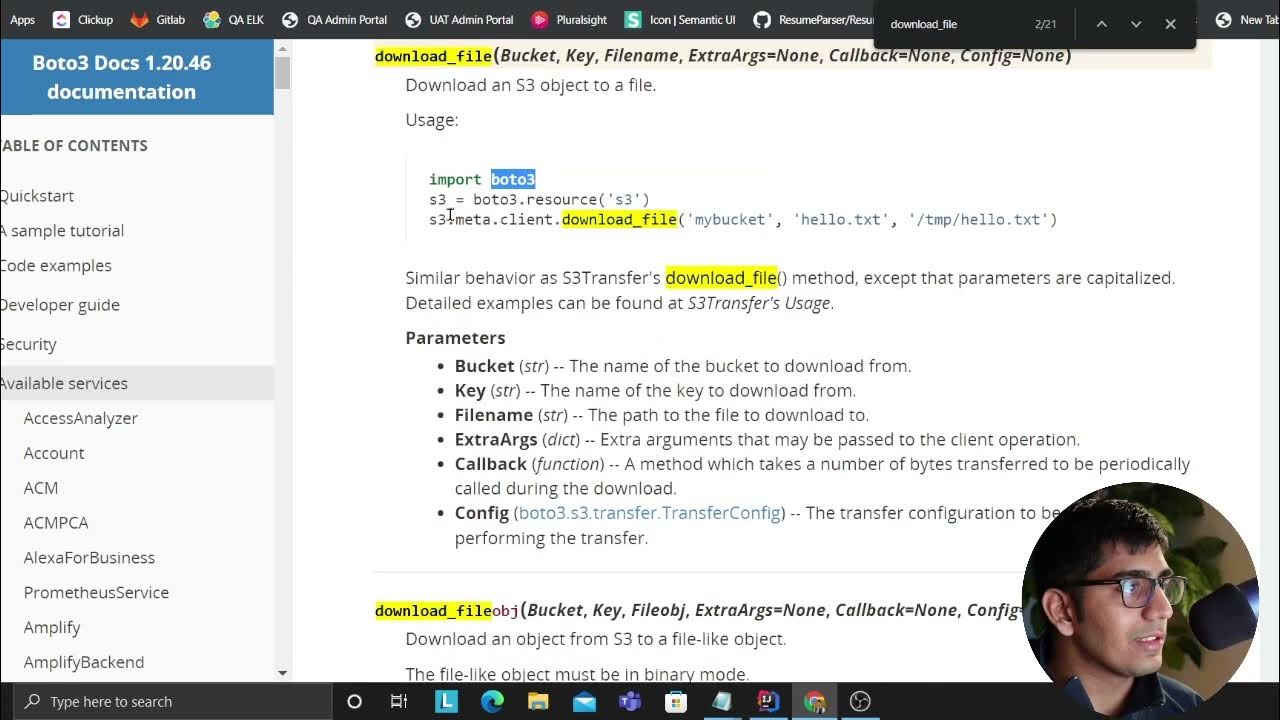
Task: Click the Parameters heading
Action: 455,338
